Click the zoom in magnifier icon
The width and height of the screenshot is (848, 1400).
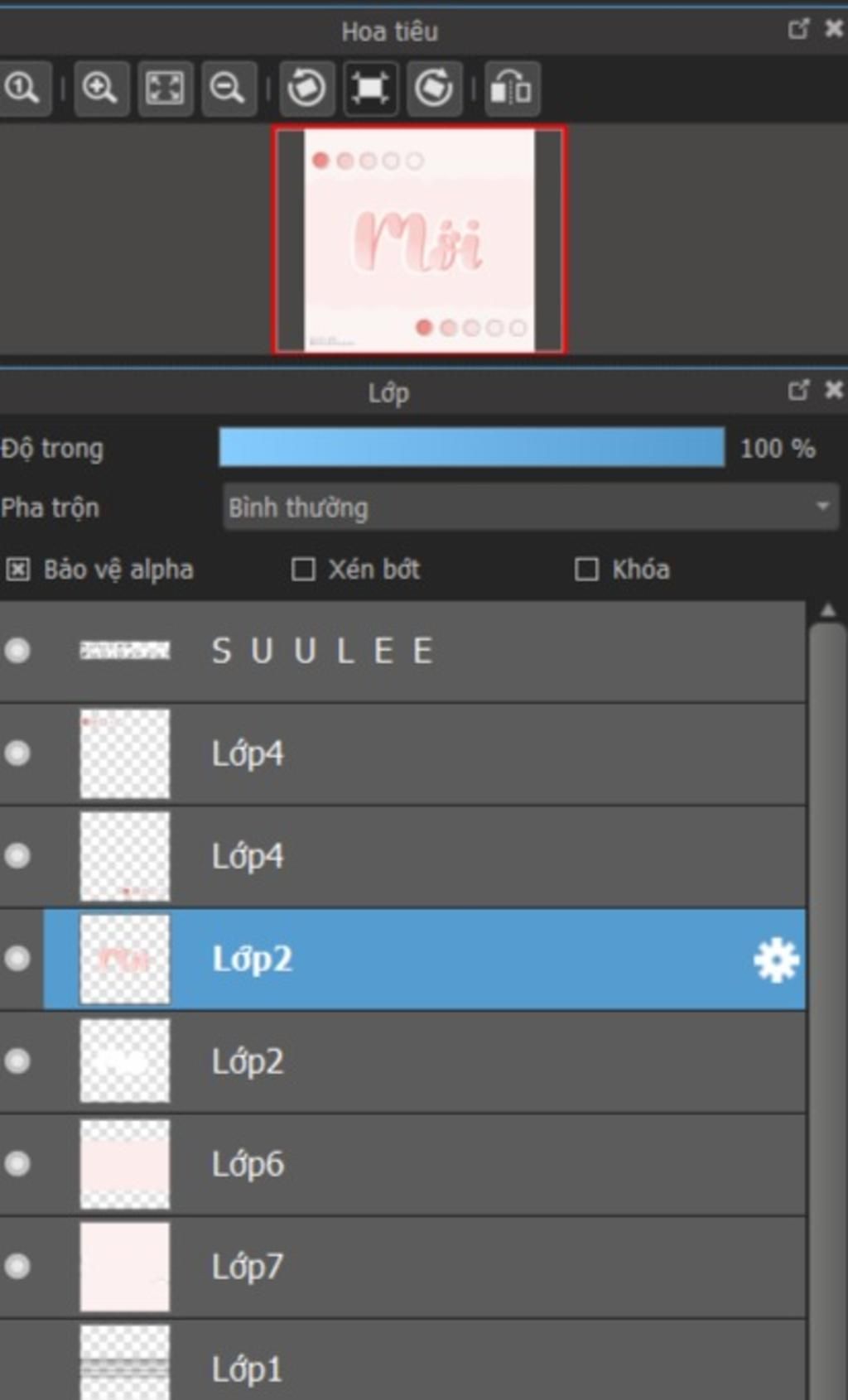click(100, 88)
